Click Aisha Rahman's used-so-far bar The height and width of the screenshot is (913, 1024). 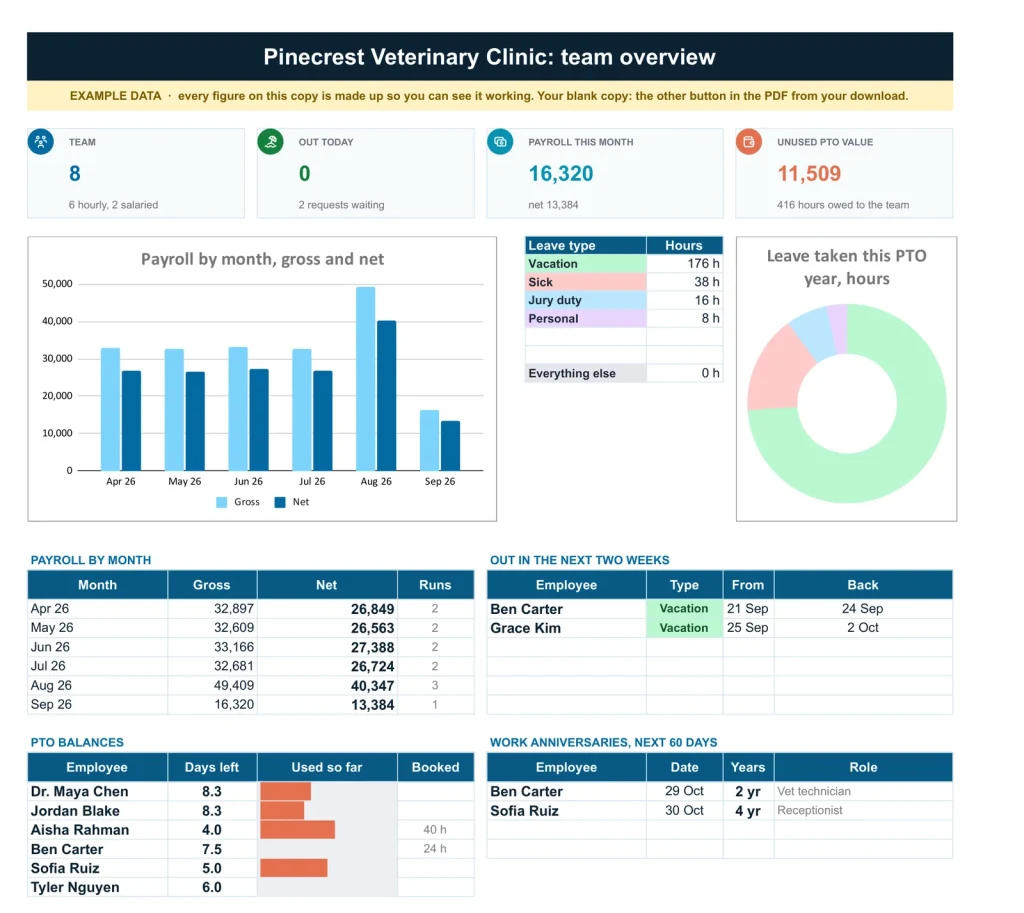298,830
